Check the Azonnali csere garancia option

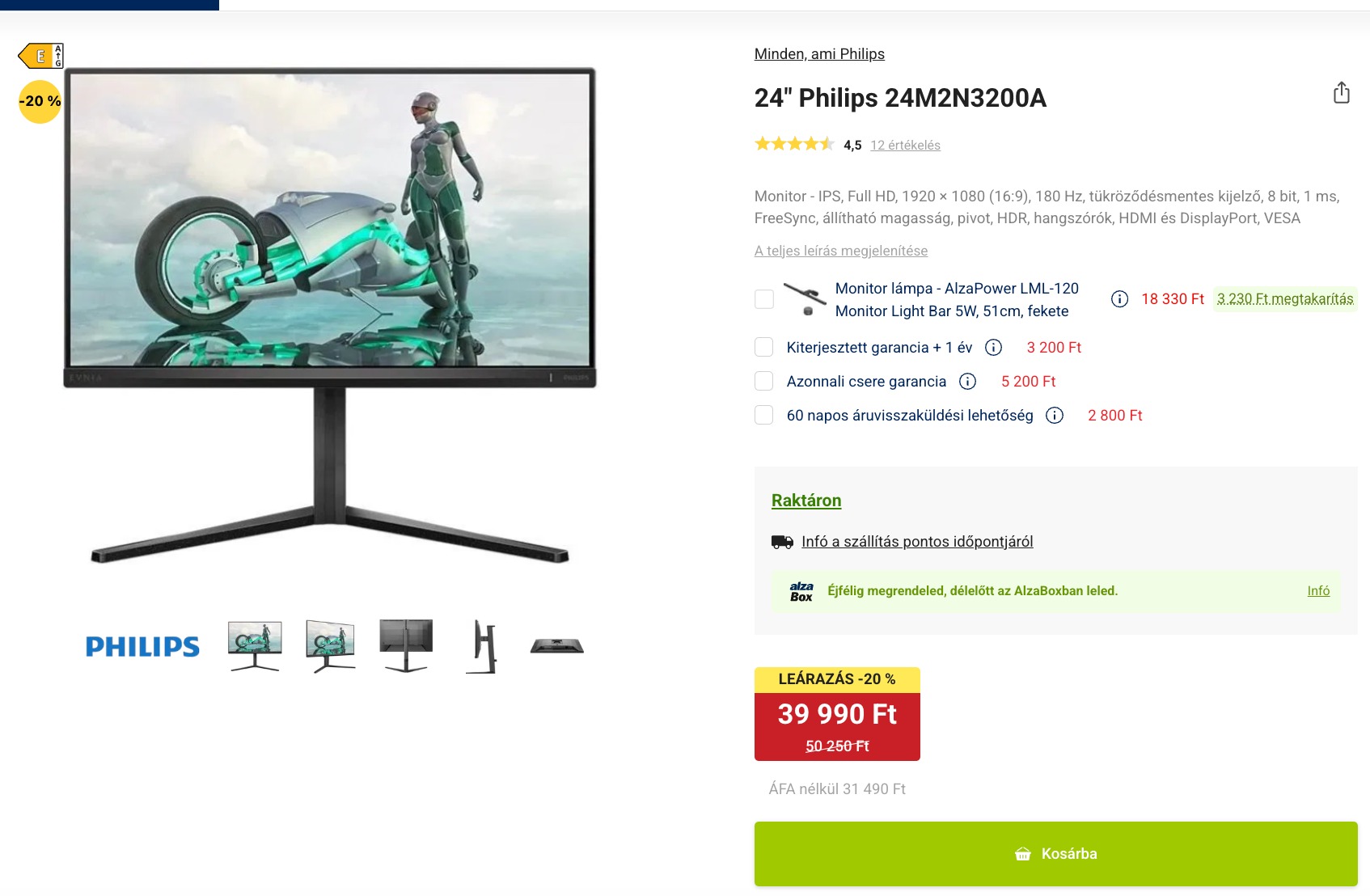tap(764, 382)
